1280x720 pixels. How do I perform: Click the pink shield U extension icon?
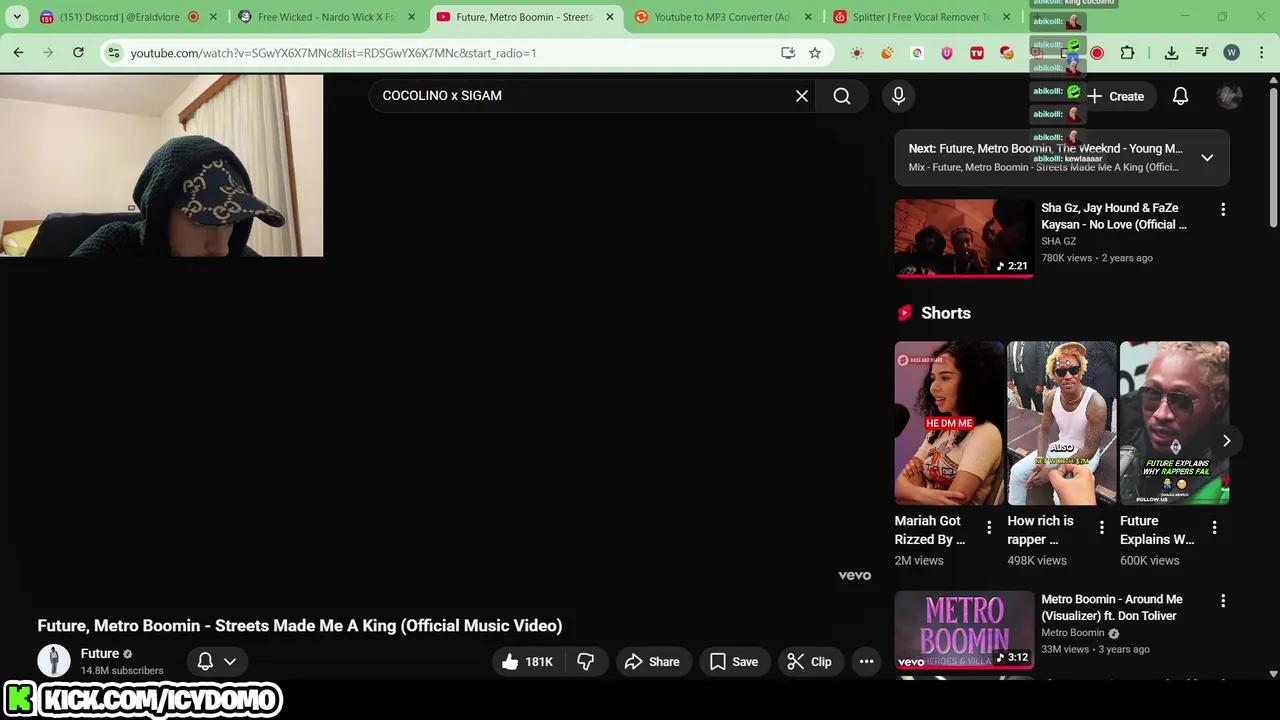(947, 53)
